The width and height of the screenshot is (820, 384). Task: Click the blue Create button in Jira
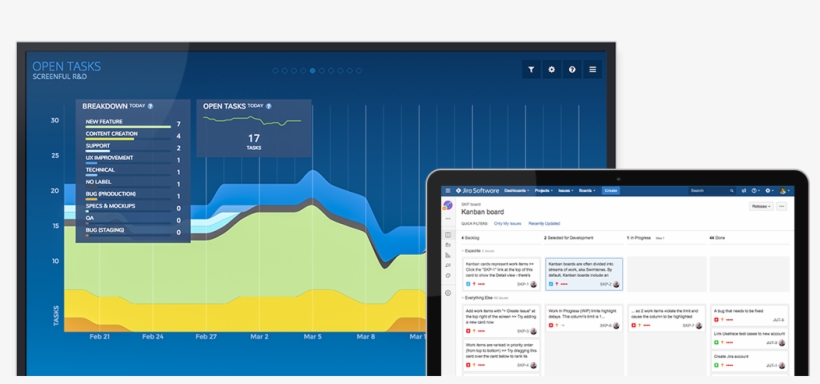pyautogui.click(x=610, y=191)
